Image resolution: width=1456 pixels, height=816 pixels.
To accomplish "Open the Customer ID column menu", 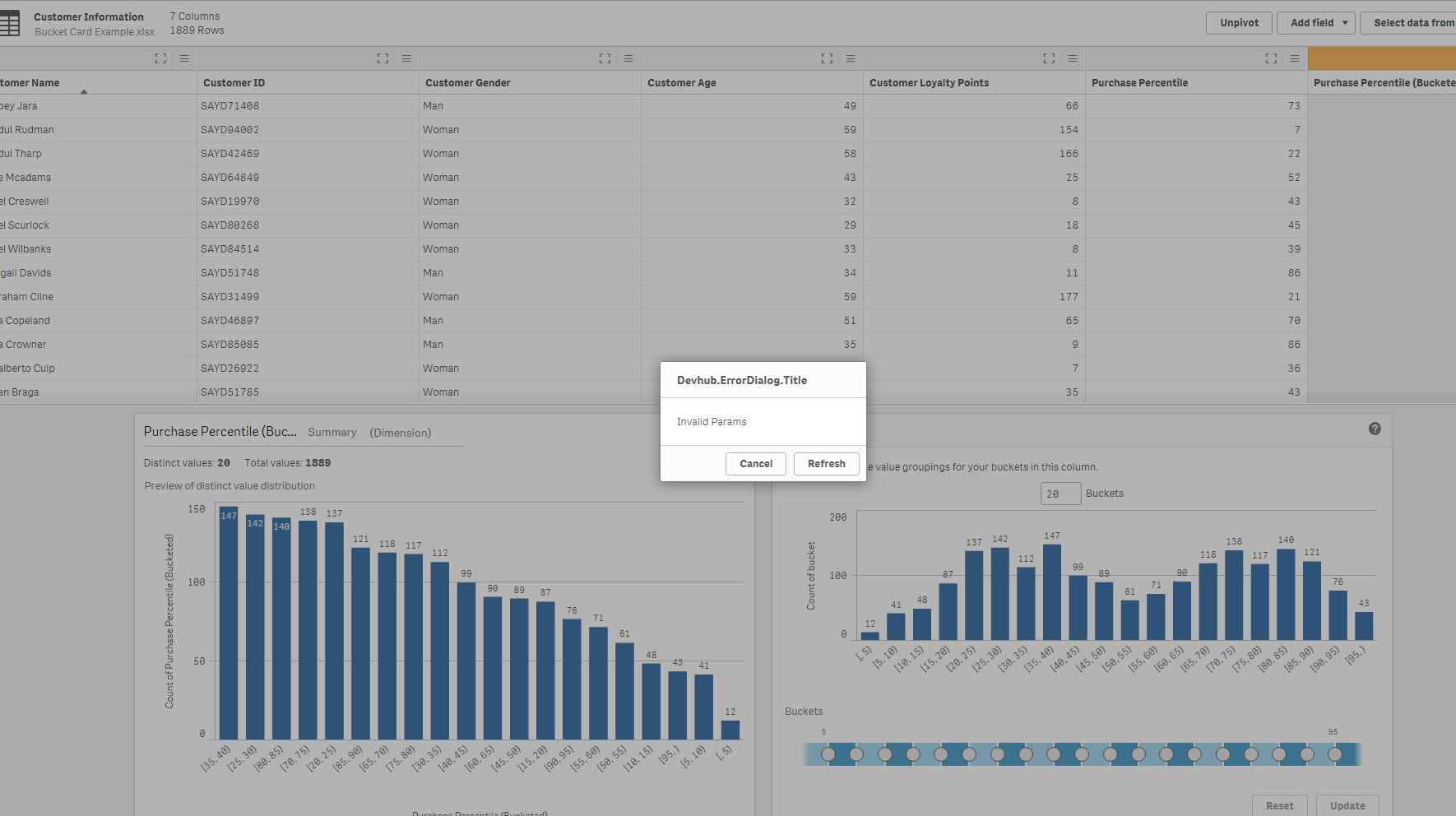I will point(406,58).
